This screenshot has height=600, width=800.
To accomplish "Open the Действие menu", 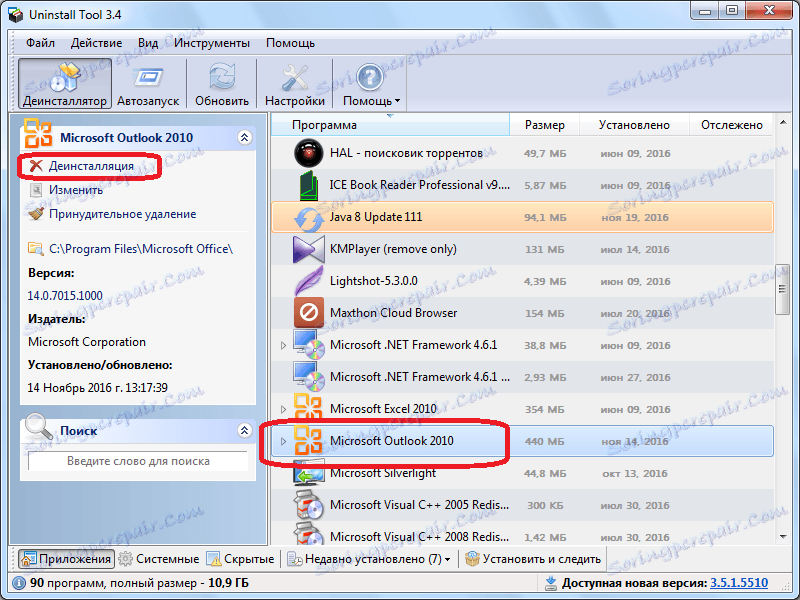I will pyautogui.click(x=96, y=43).
